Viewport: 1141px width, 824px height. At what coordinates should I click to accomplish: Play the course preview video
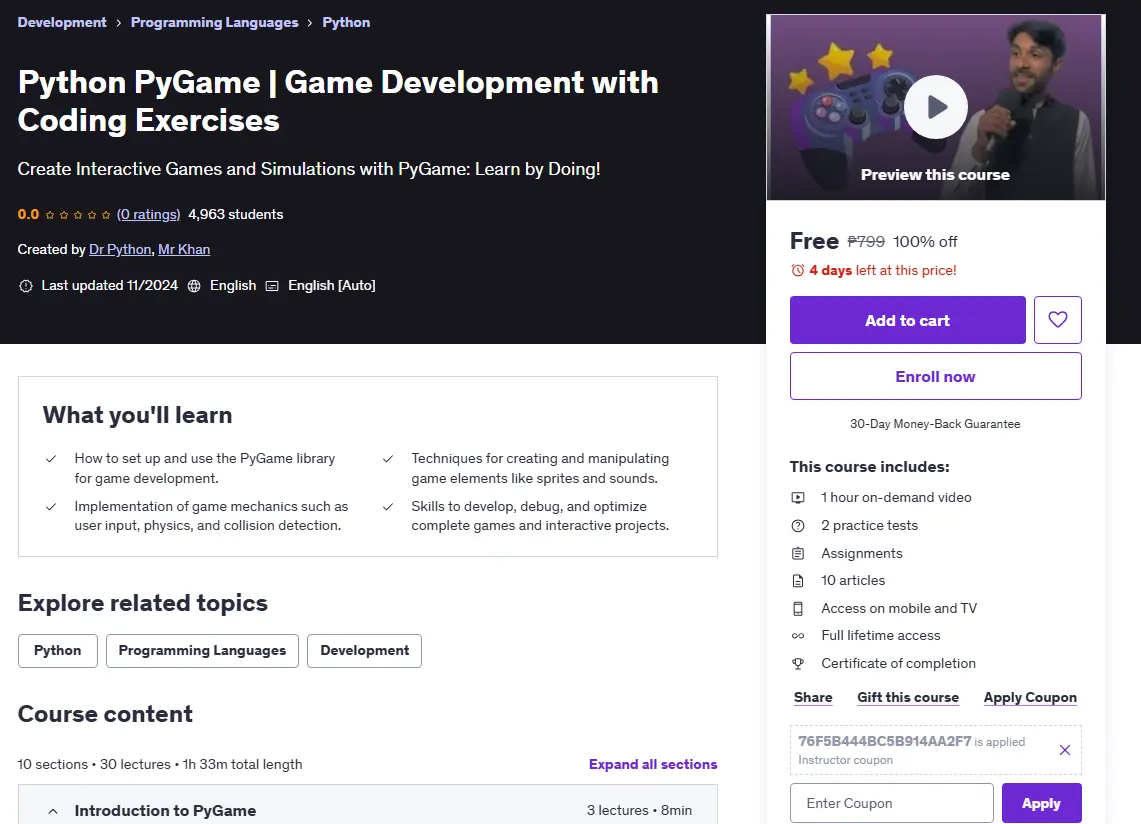click(x=936, y=107)
